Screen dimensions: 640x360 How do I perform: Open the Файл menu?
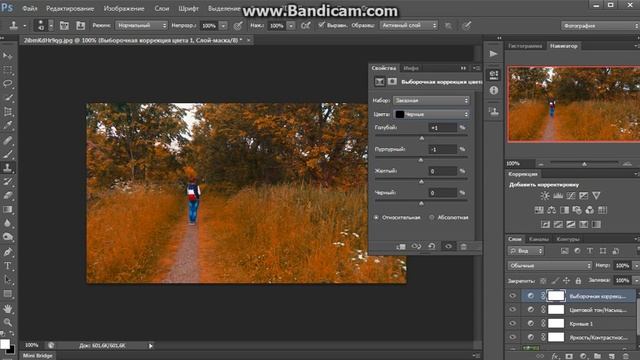pos(30,8)
